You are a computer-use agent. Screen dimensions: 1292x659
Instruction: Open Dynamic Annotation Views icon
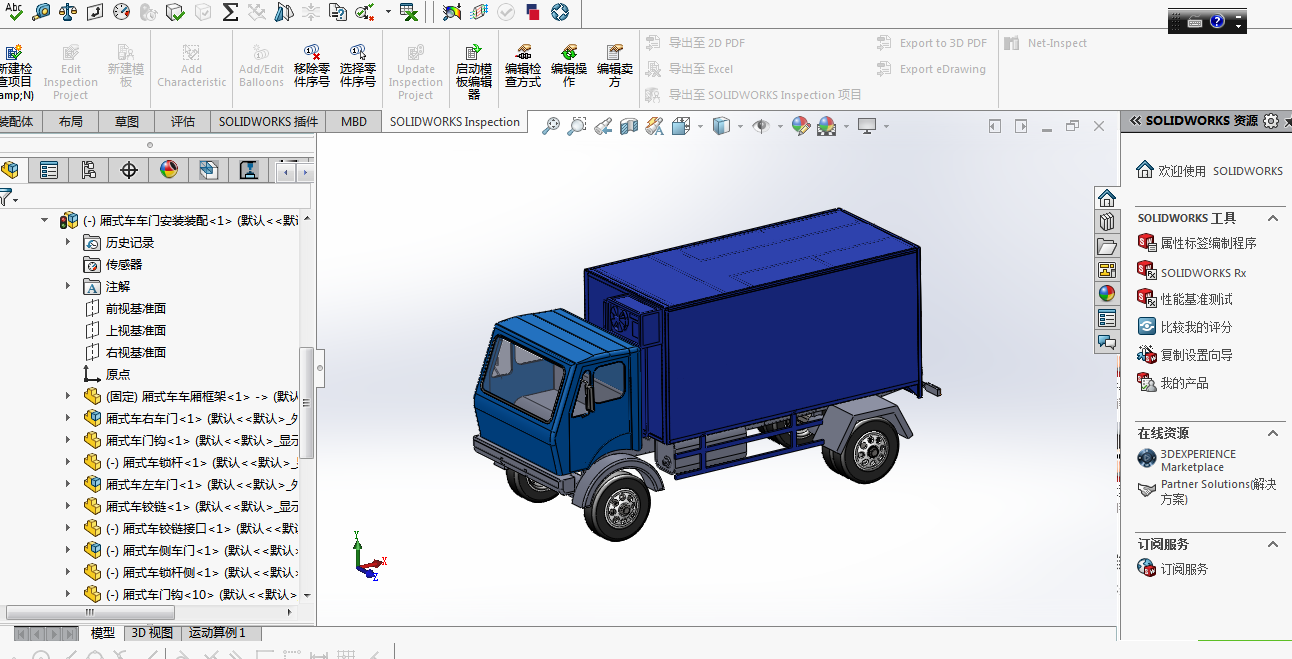click(655, 126)
